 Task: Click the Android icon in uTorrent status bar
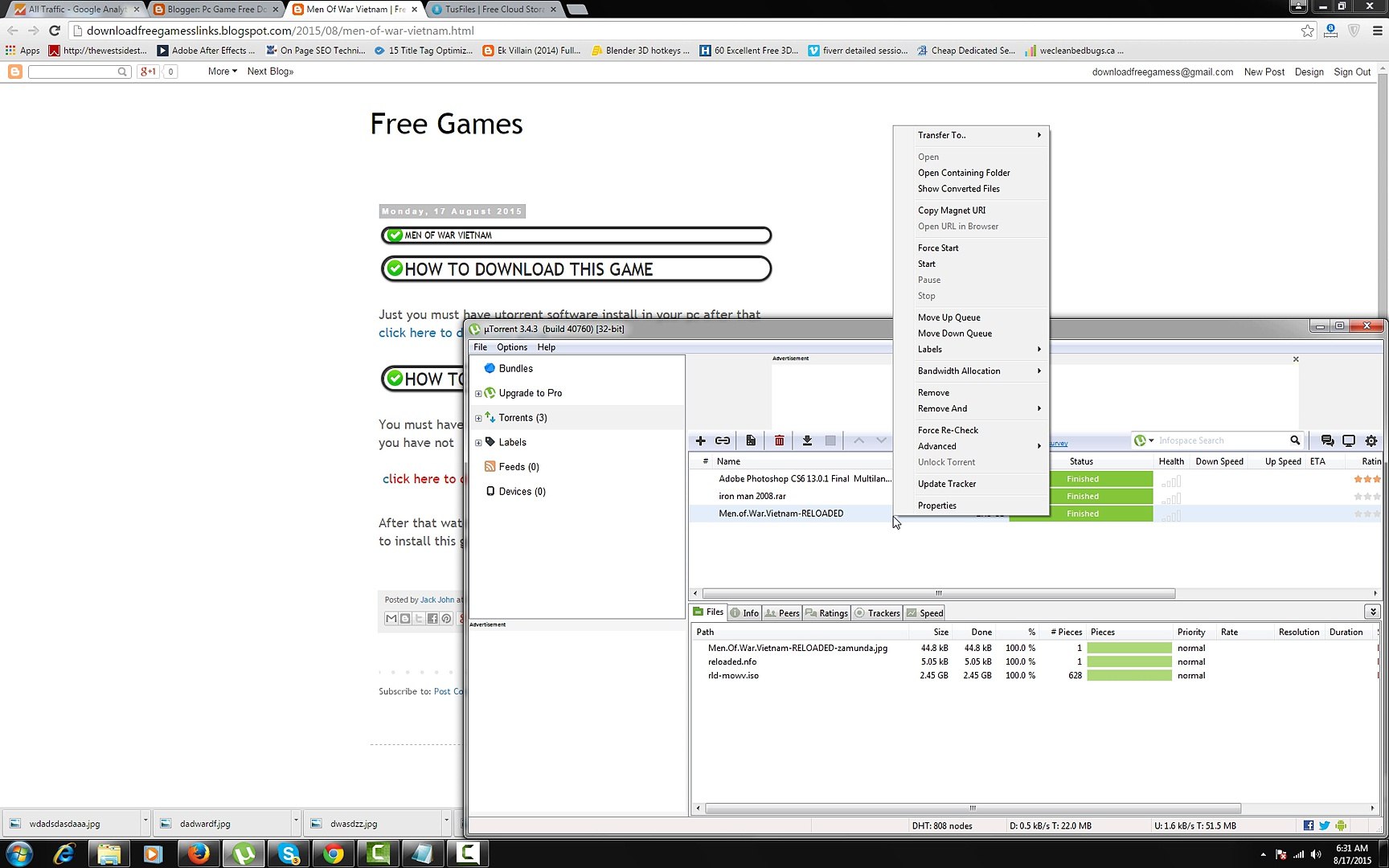coord(1341,825)
